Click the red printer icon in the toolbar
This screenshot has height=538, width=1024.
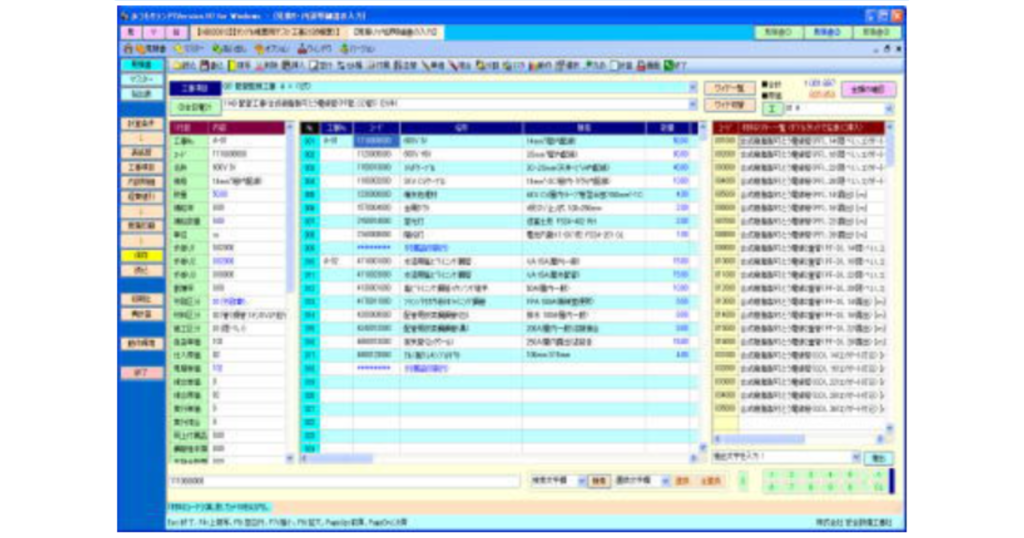641,64
